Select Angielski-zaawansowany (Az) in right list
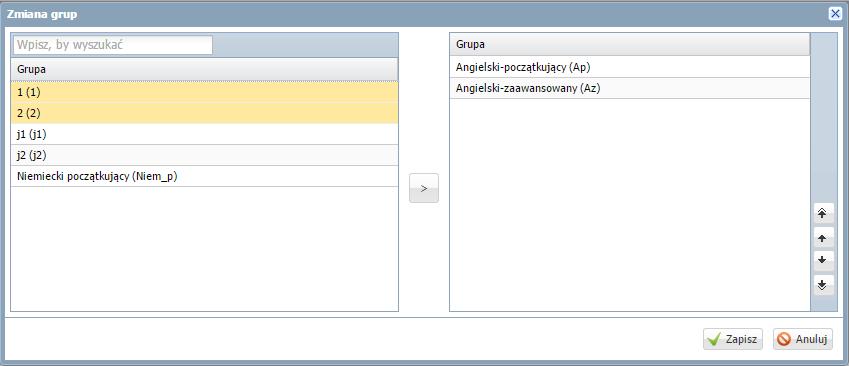The width and height of the screenshot is (849, 366). [x=630, y=88]
